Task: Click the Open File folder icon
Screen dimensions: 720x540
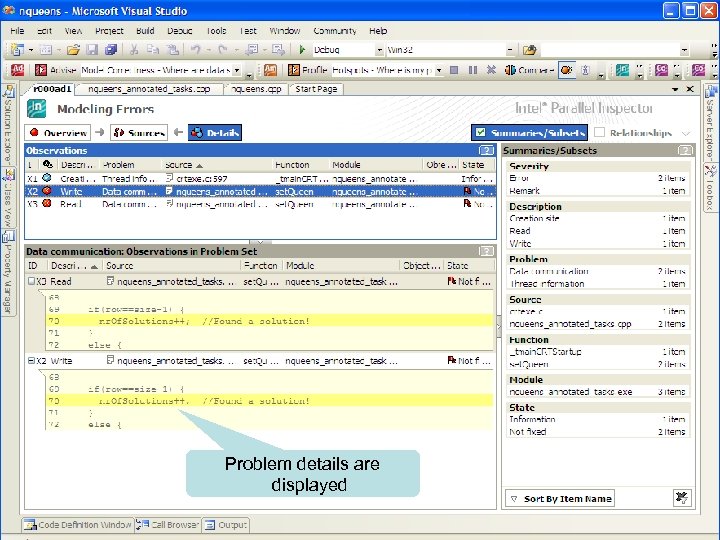Action: click(x=73, y=50)
